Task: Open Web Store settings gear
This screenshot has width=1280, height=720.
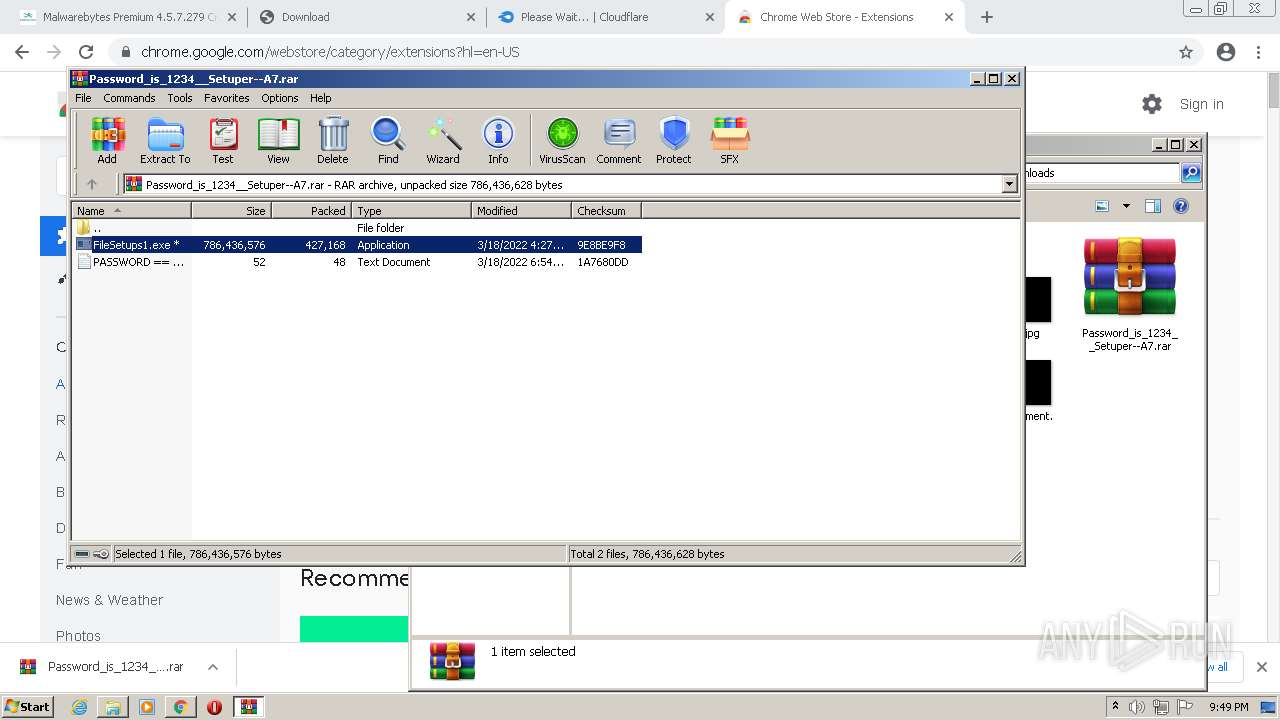Action: [1152, 104]
